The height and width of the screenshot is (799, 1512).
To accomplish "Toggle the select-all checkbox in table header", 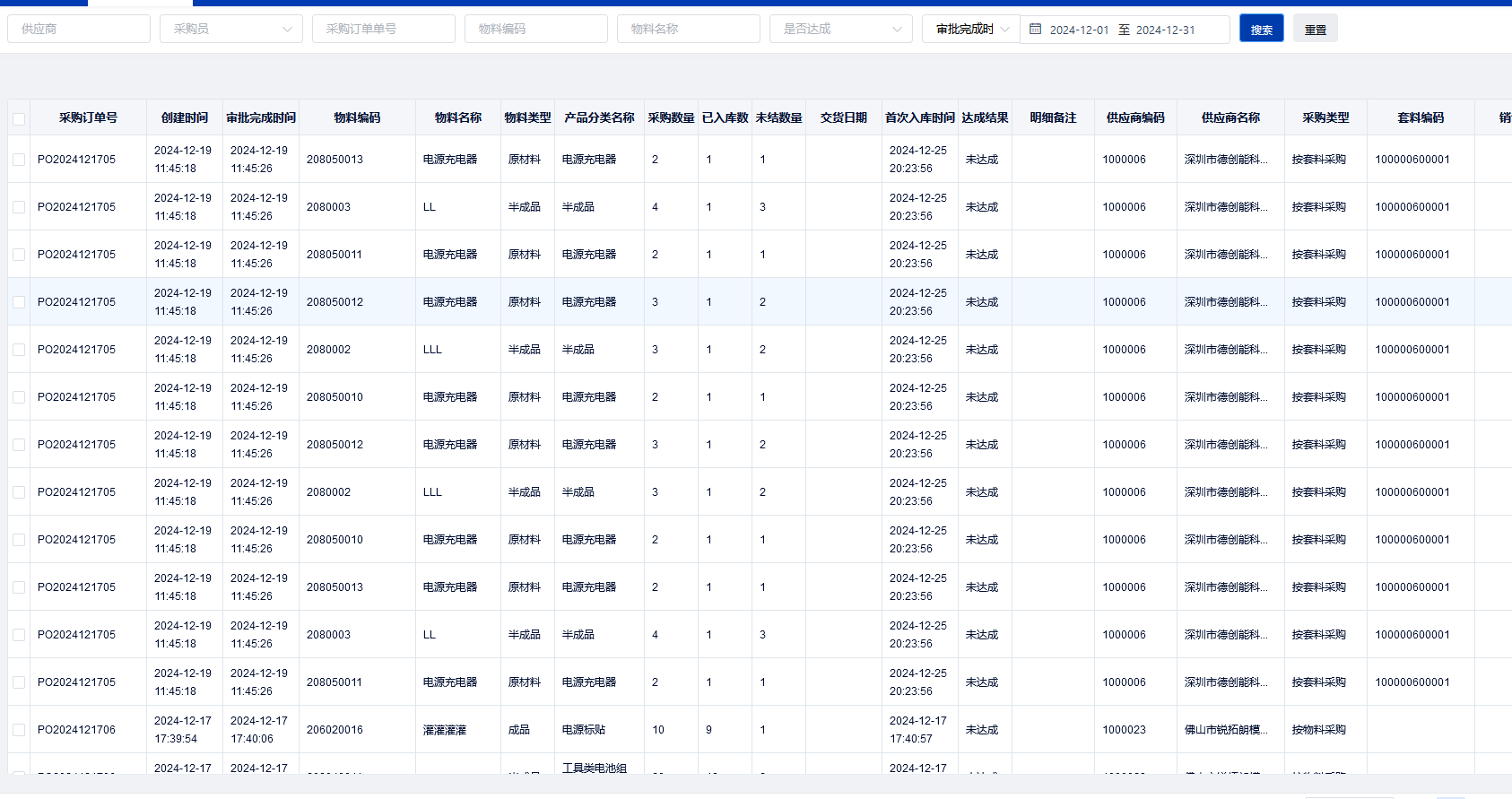I will pyautogui.click(x=19, y=118).
